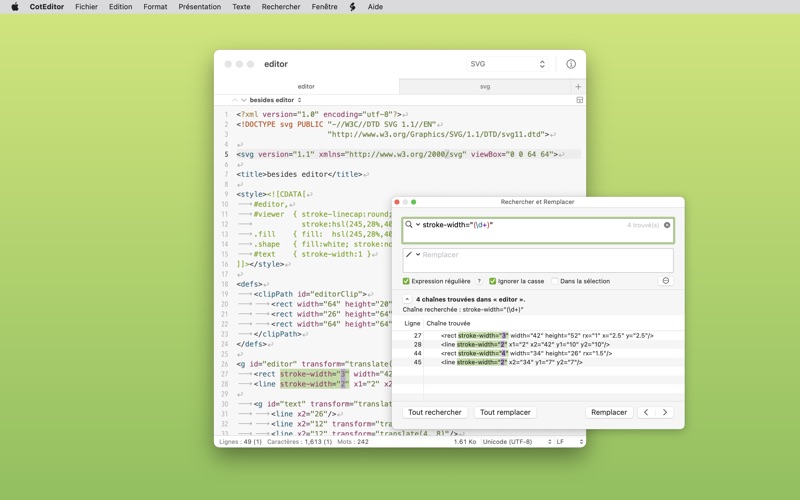
Task: Click the stroke-width search field
Action: coord(538,231)
